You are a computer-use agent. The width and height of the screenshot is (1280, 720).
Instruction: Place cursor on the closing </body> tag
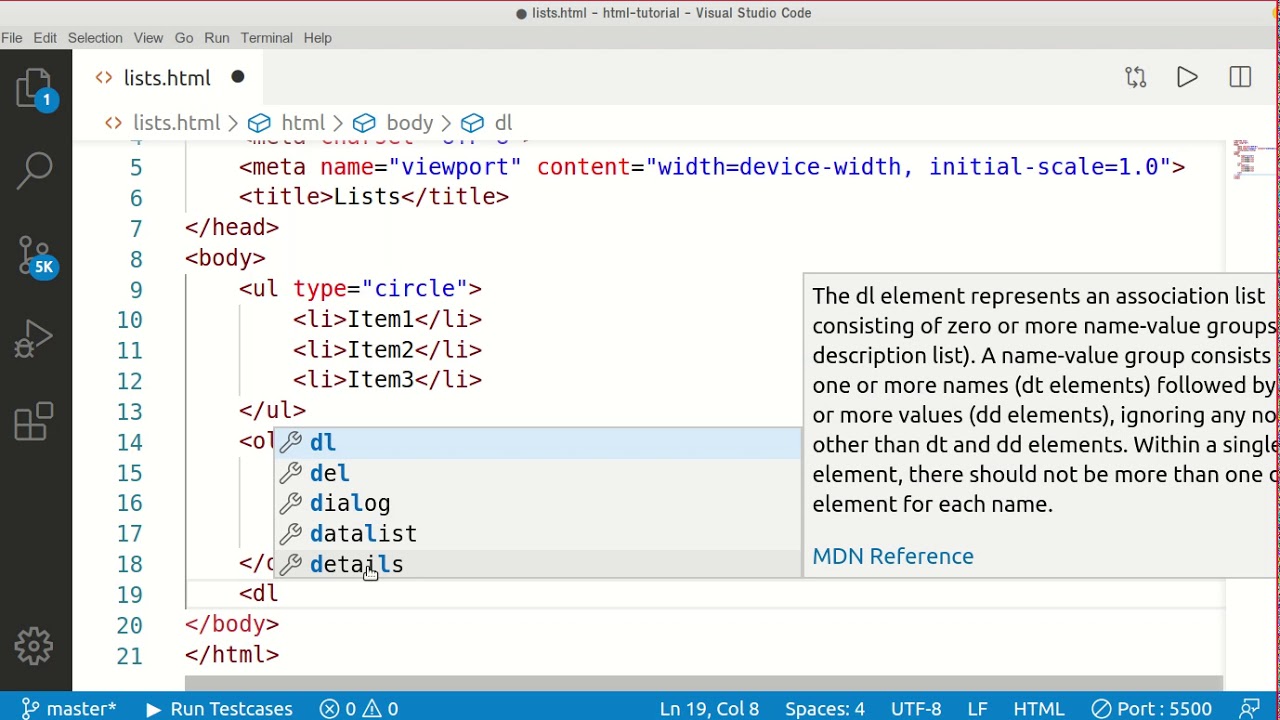coord(232,625)
